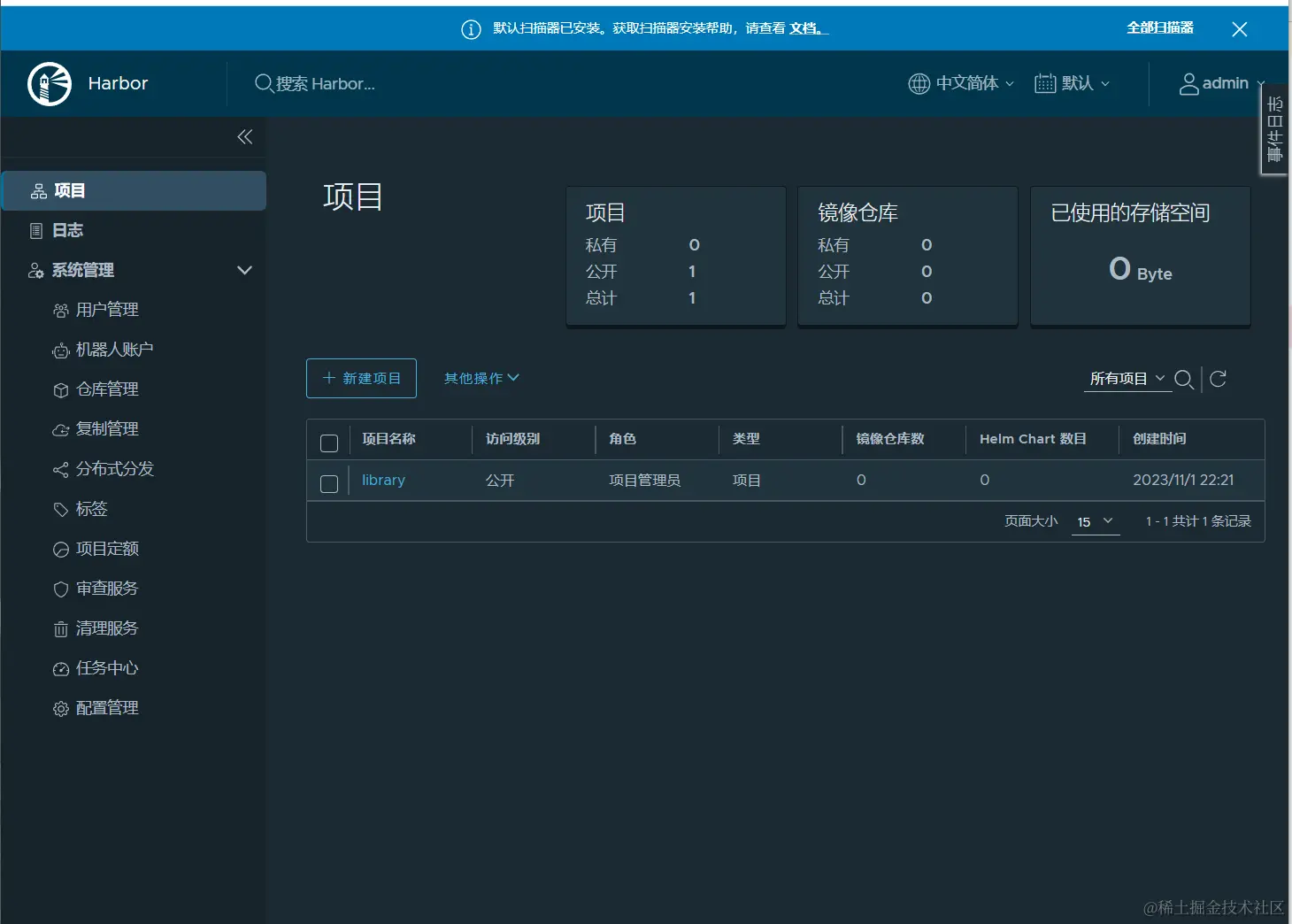Close the scanner notification banner
Image resolution: width=1292 pixels, height=924 pixels.
point(1240,29)
